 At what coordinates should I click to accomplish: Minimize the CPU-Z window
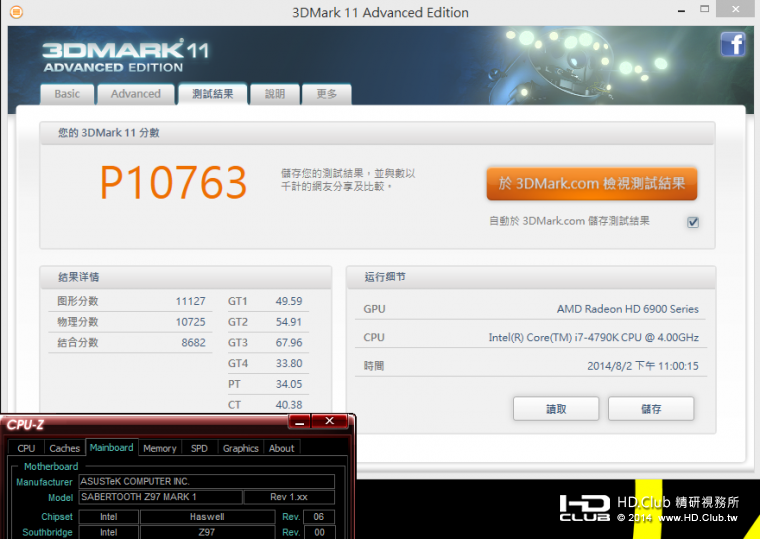click(300, 422)
